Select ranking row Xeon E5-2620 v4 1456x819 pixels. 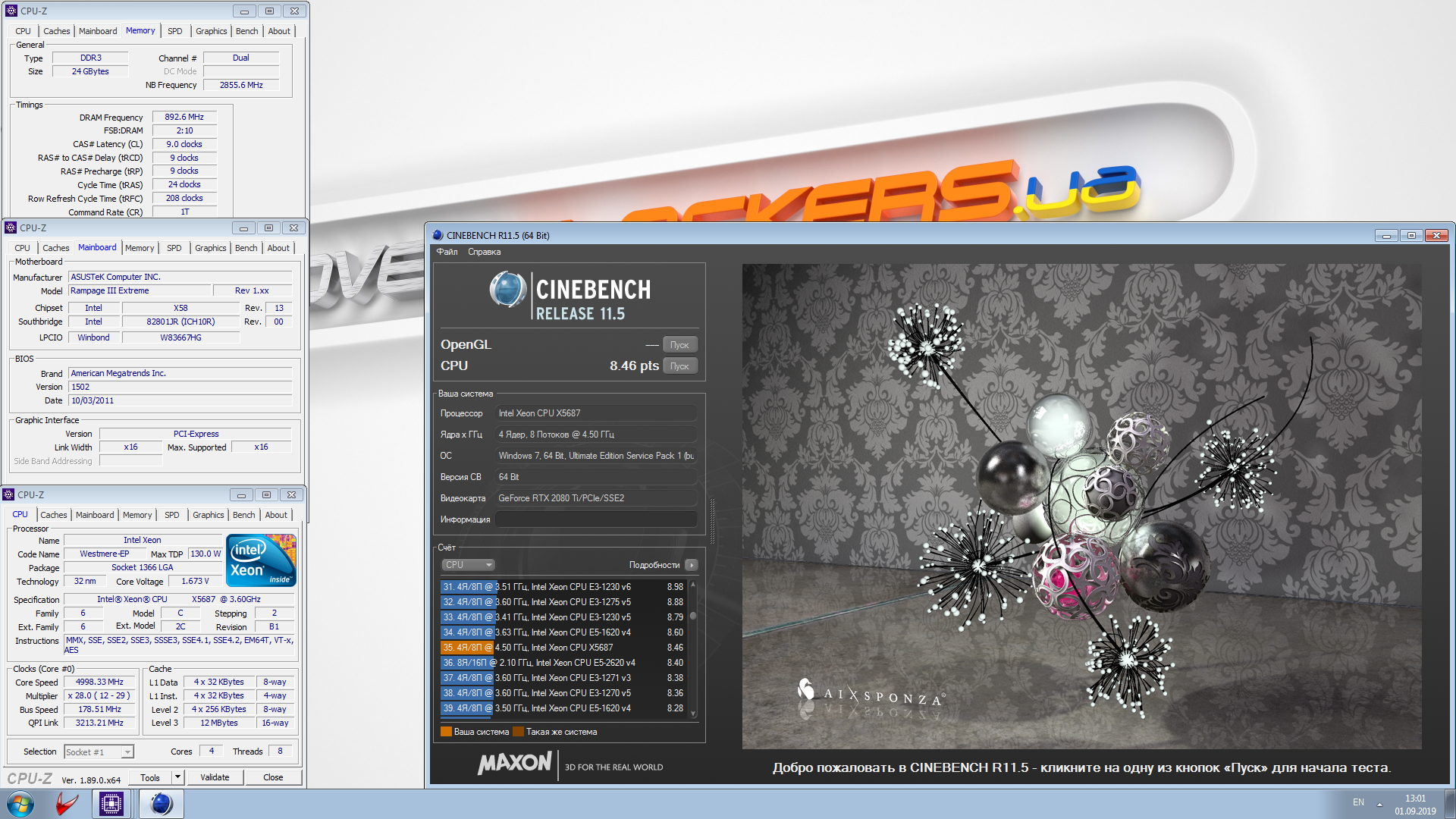point(563,663)
